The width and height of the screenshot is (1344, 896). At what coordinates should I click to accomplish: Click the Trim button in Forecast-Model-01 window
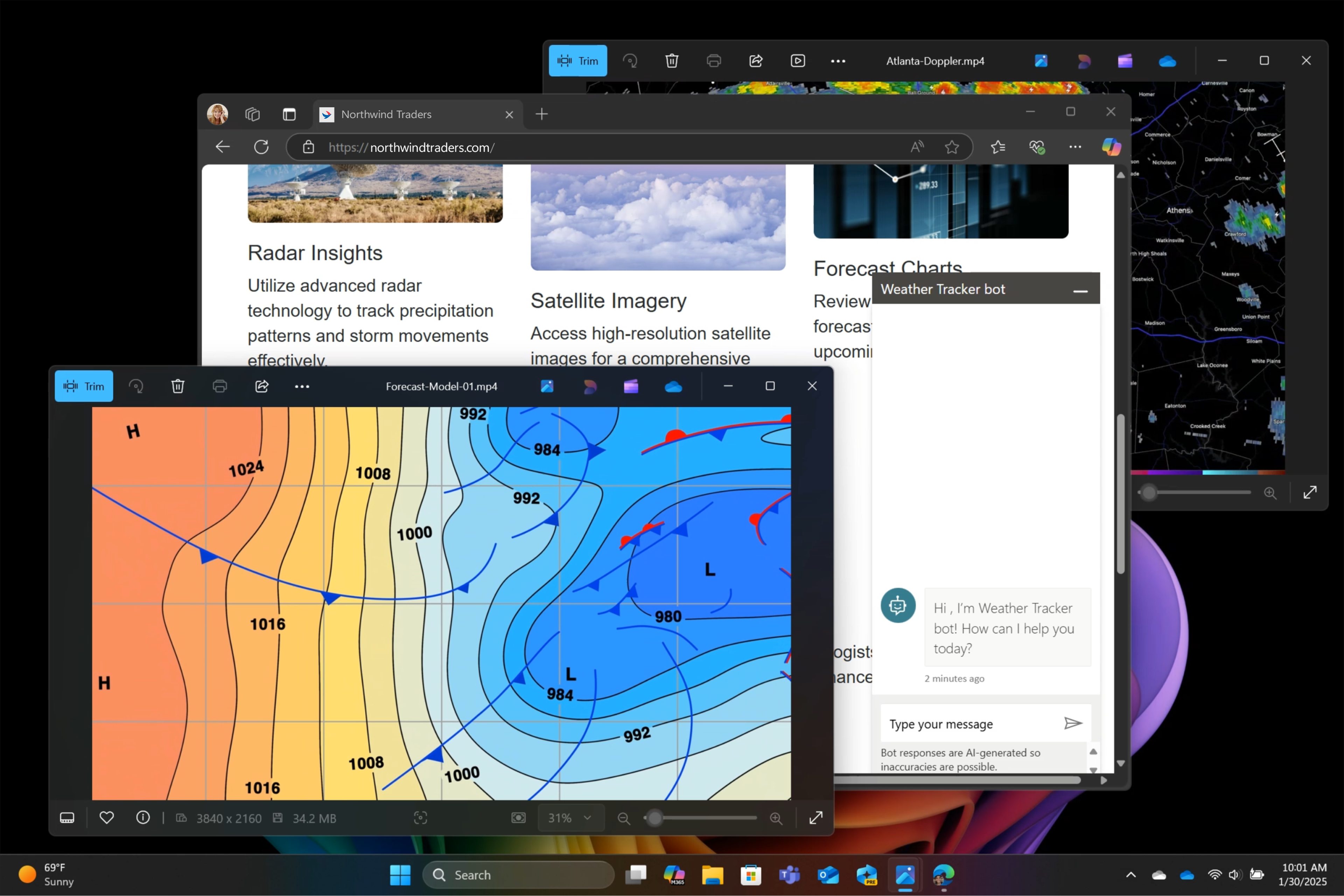84,386
